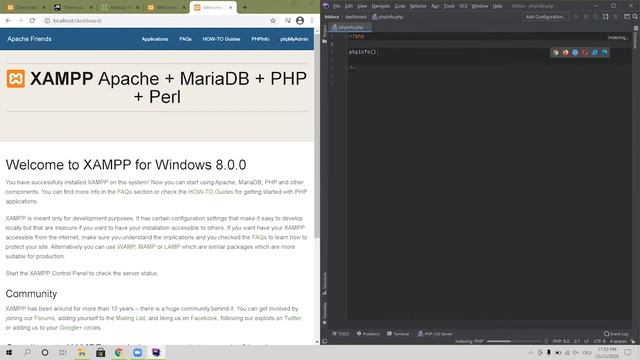Open a new browser tab

pyautogui.click(x=245, y=7)
